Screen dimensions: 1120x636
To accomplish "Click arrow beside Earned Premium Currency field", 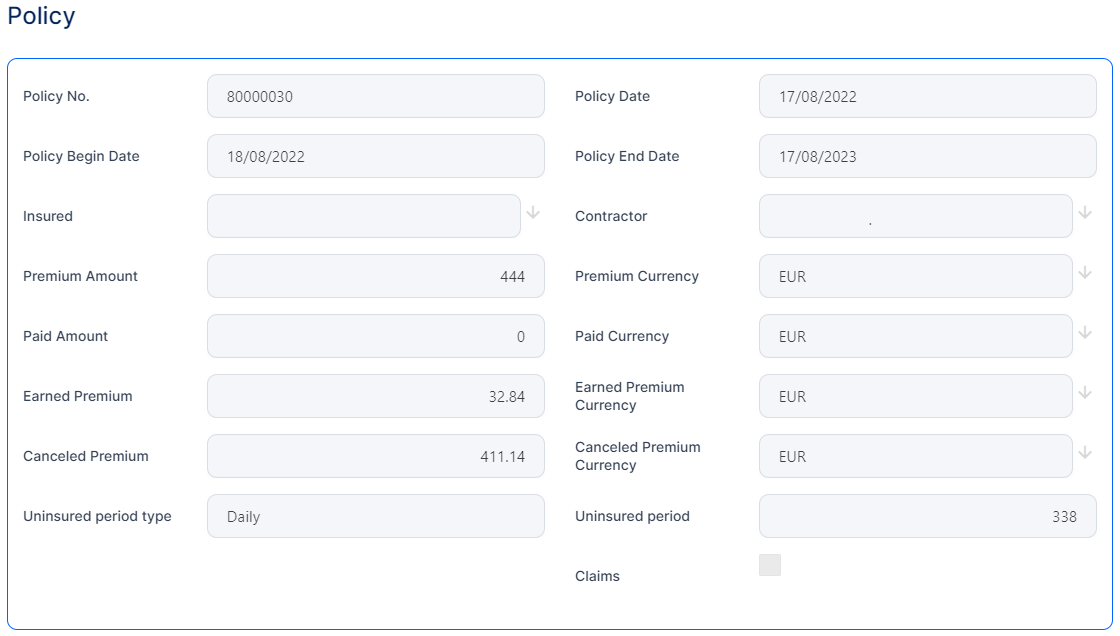I will 1085,393.
